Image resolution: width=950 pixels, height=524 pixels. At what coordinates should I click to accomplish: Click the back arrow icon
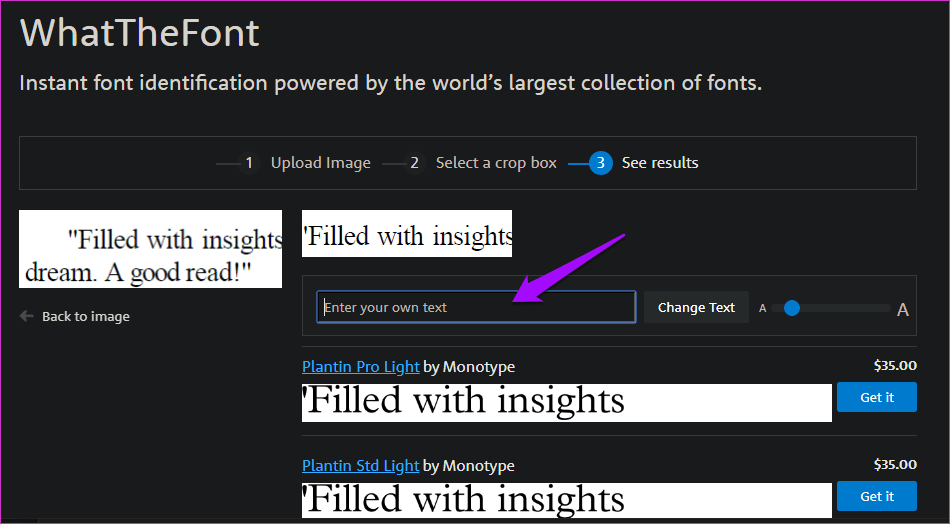coord(26,316)
